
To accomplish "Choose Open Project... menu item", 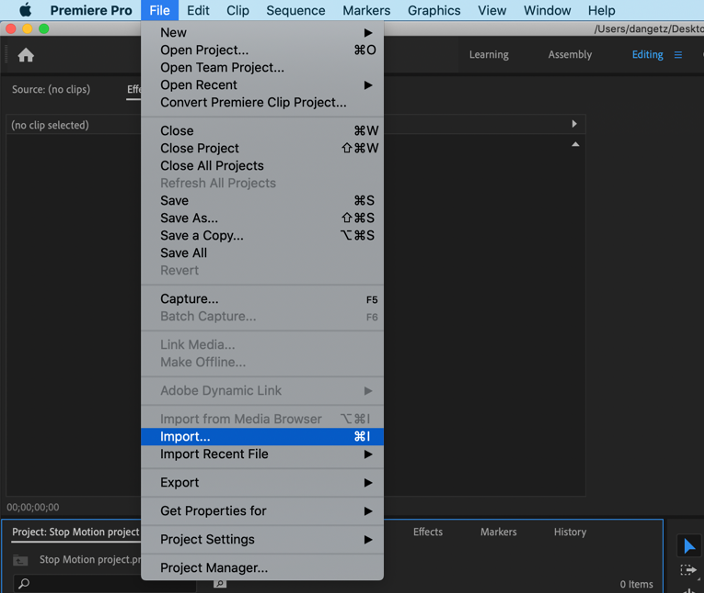I will [262, 50].
